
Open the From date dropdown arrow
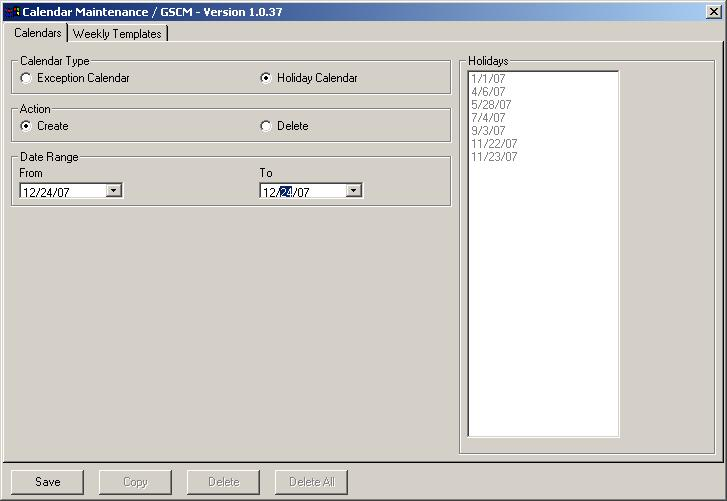click(x=114, y=190)
